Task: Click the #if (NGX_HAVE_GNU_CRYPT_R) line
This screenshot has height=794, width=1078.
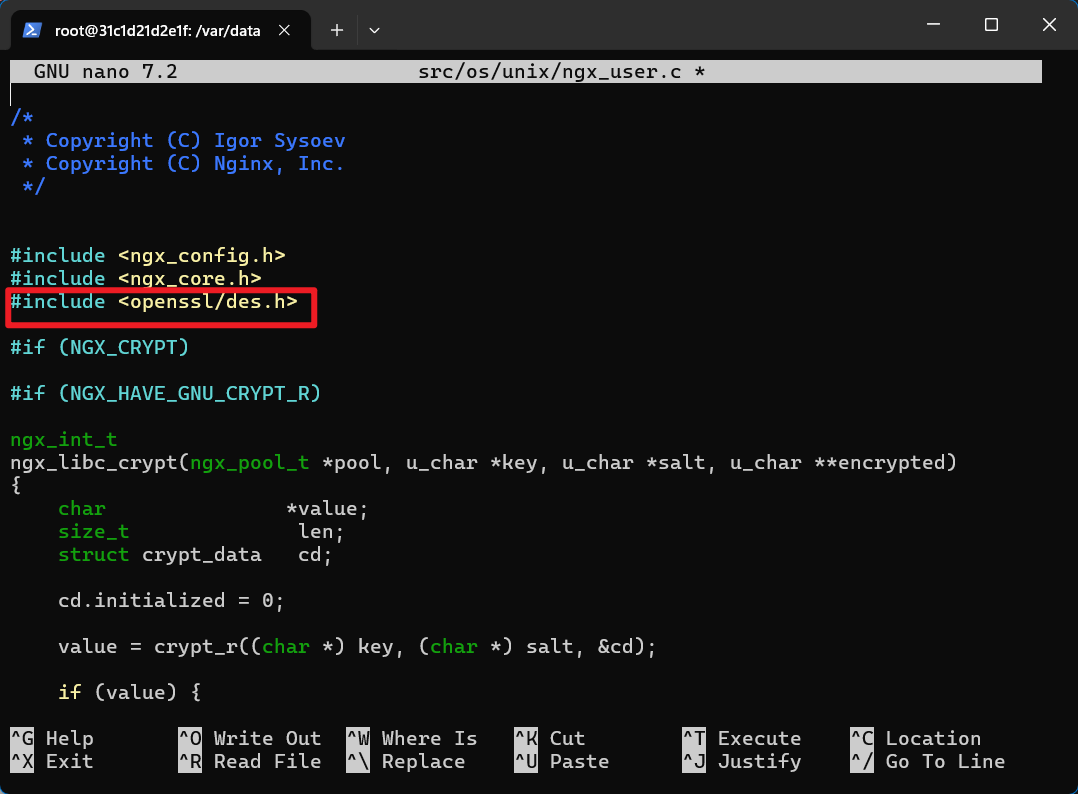Action: 166,393
